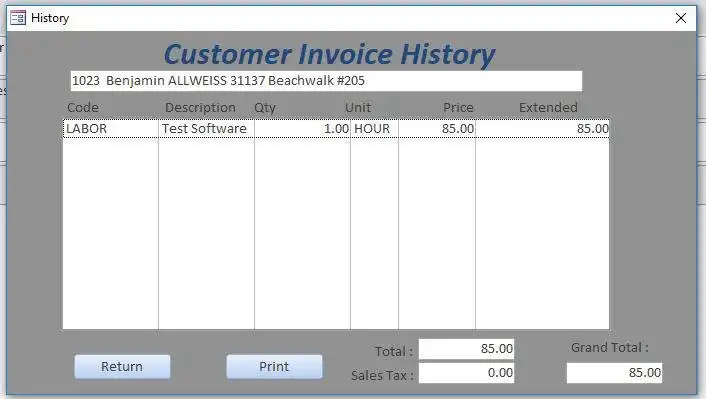Close the History window

coord(681,18)
